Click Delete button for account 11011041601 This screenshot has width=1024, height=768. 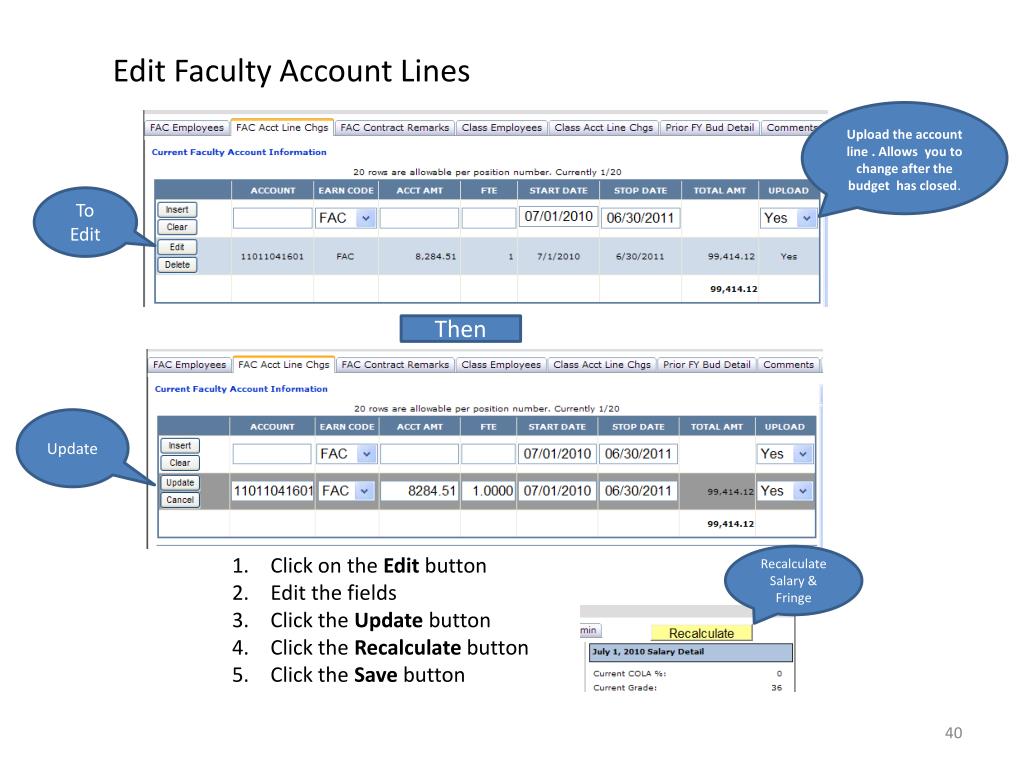[177, 264]
